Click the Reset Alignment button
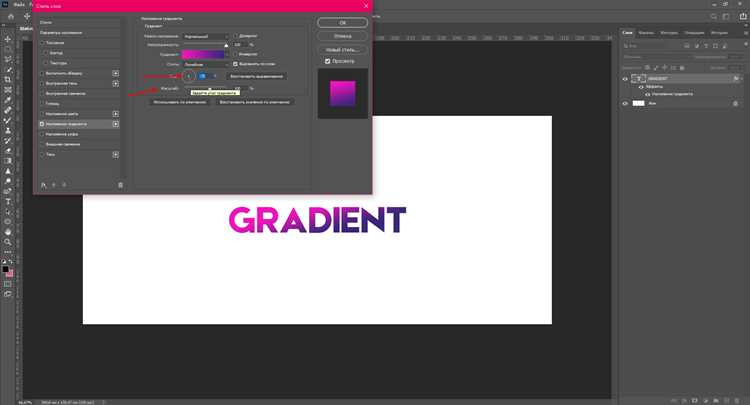750x405 pixels. tap(256, 76)
